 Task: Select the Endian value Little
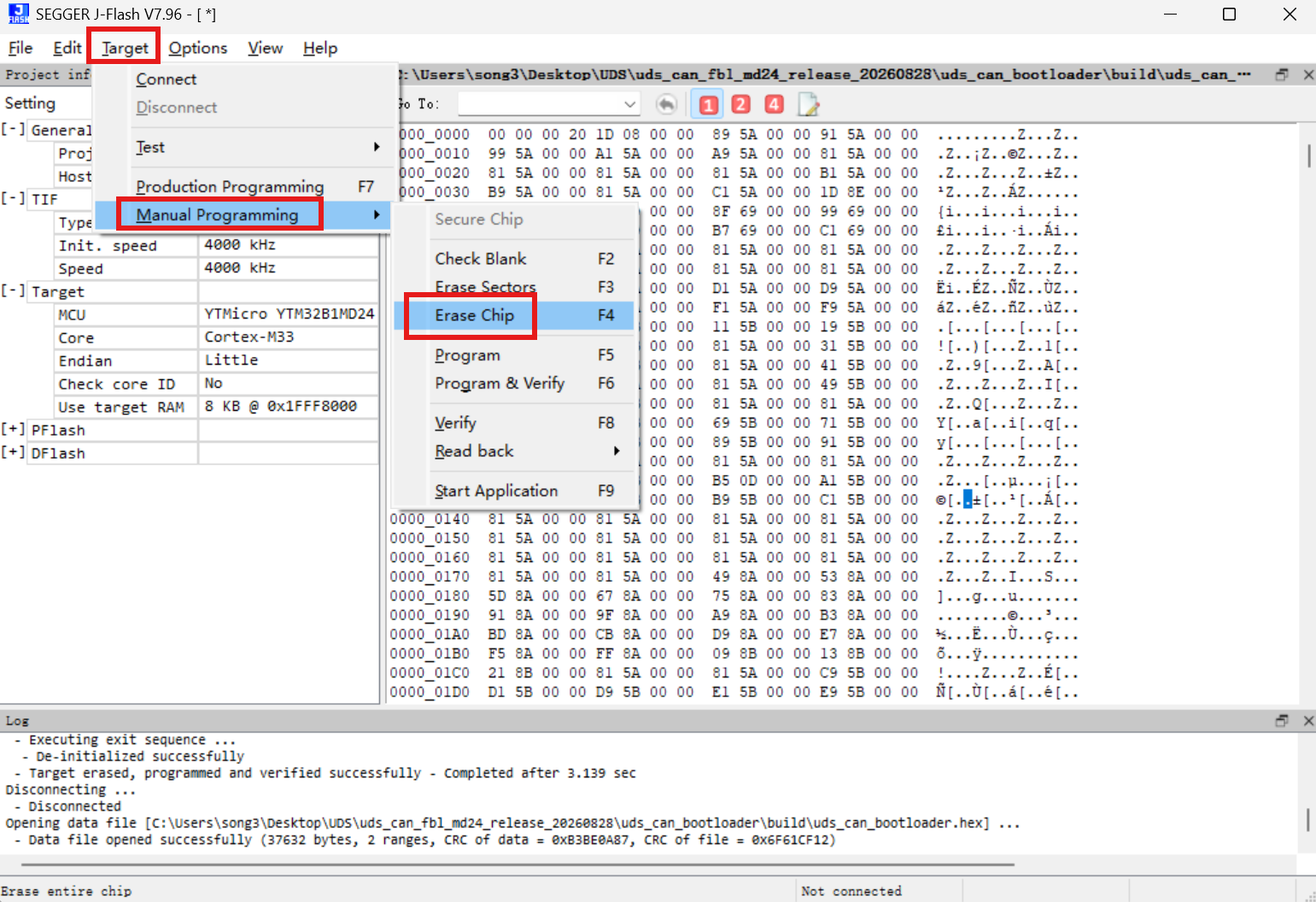coord(289,360)
